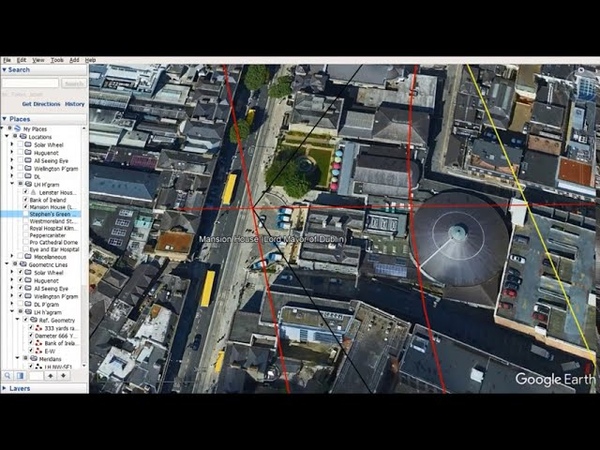Check the Westmoreland St... checkbox
This screenshot has height=450, width=600.
26,221
